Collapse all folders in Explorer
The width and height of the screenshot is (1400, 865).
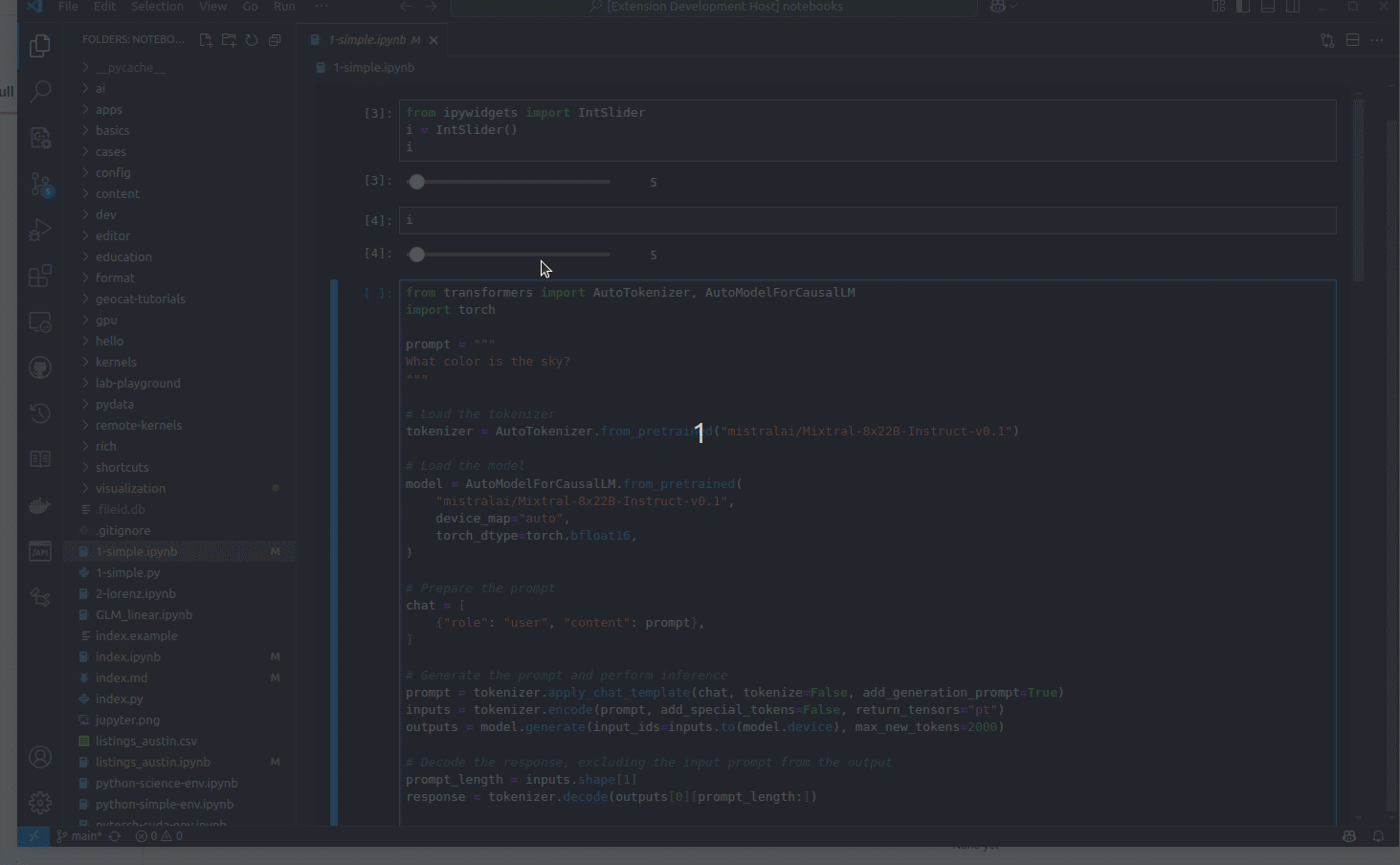click(x=275, y=40)
